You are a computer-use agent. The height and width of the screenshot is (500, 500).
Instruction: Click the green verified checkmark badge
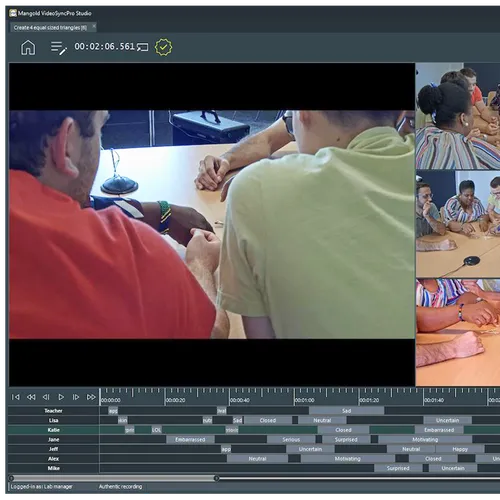pos(163,47)
